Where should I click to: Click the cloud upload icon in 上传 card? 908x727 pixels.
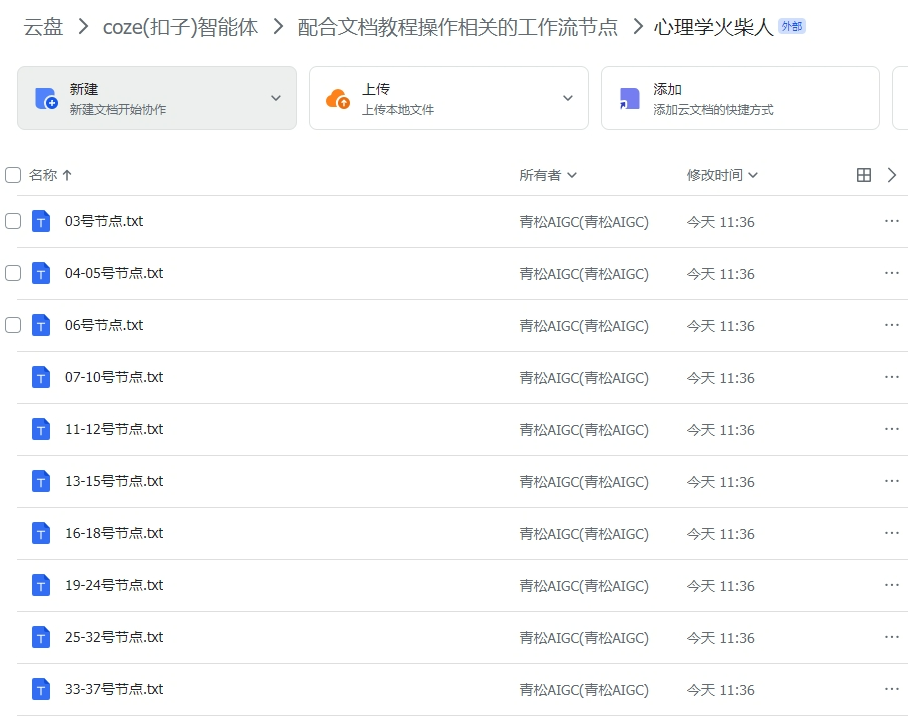coord(336,97)
